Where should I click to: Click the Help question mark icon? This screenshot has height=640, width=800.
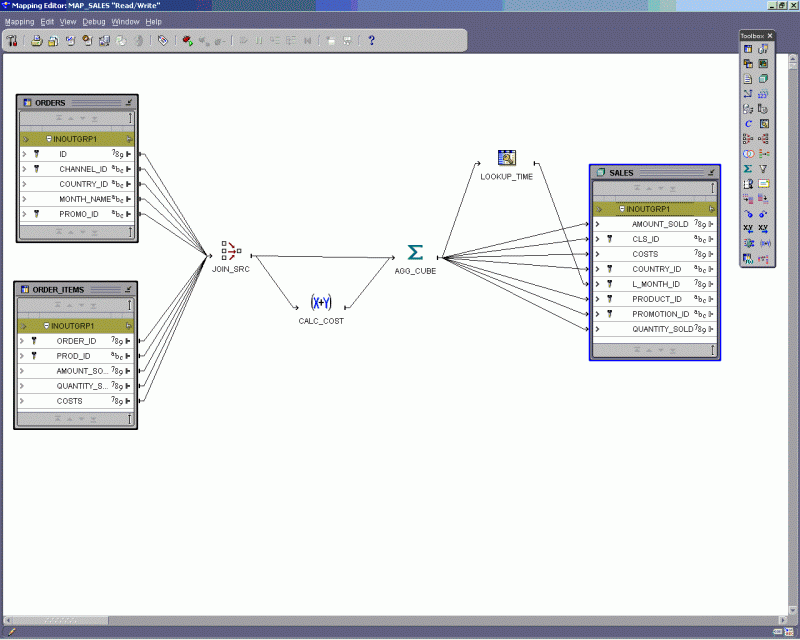pos(371,40)
